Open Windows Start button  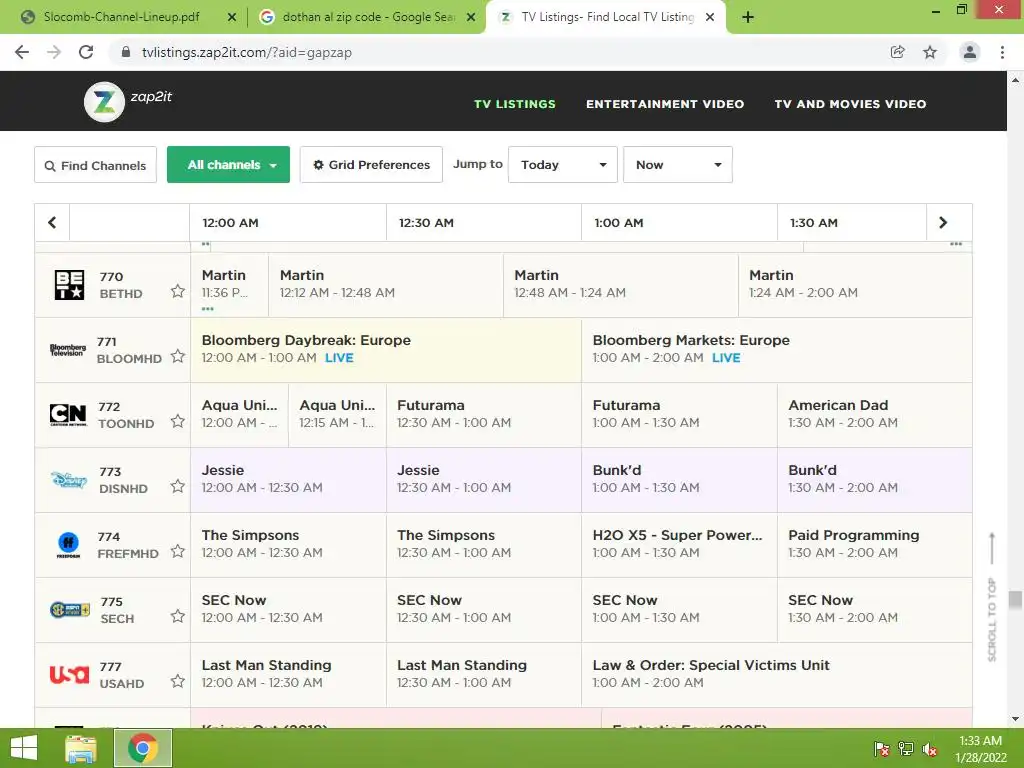[x=24, y=748]
